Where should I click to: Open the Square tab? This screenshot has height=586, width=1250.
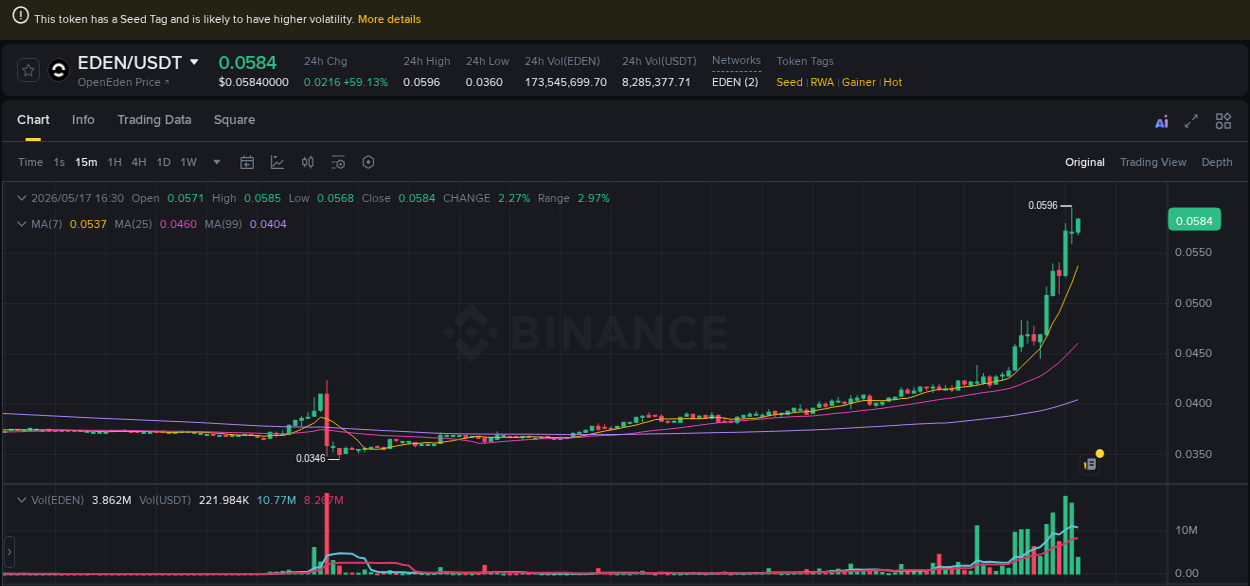point(234,120)
